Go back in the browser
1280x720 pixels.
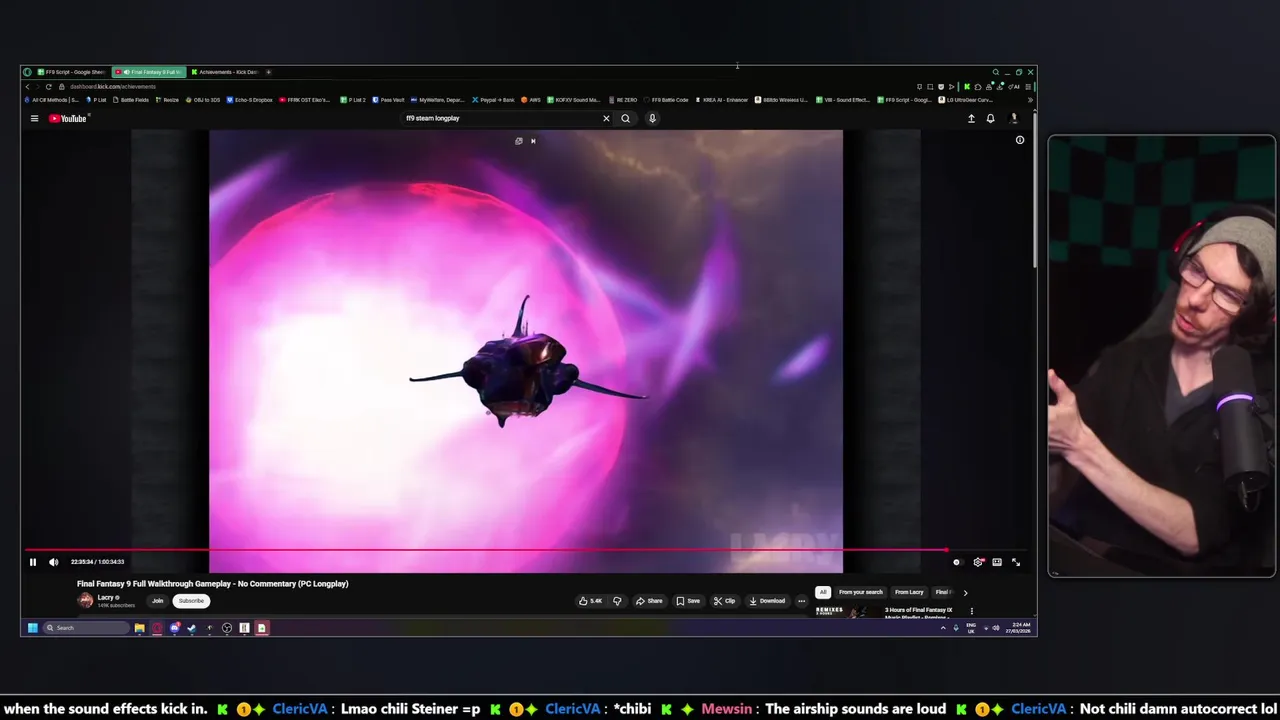(27, 87)
